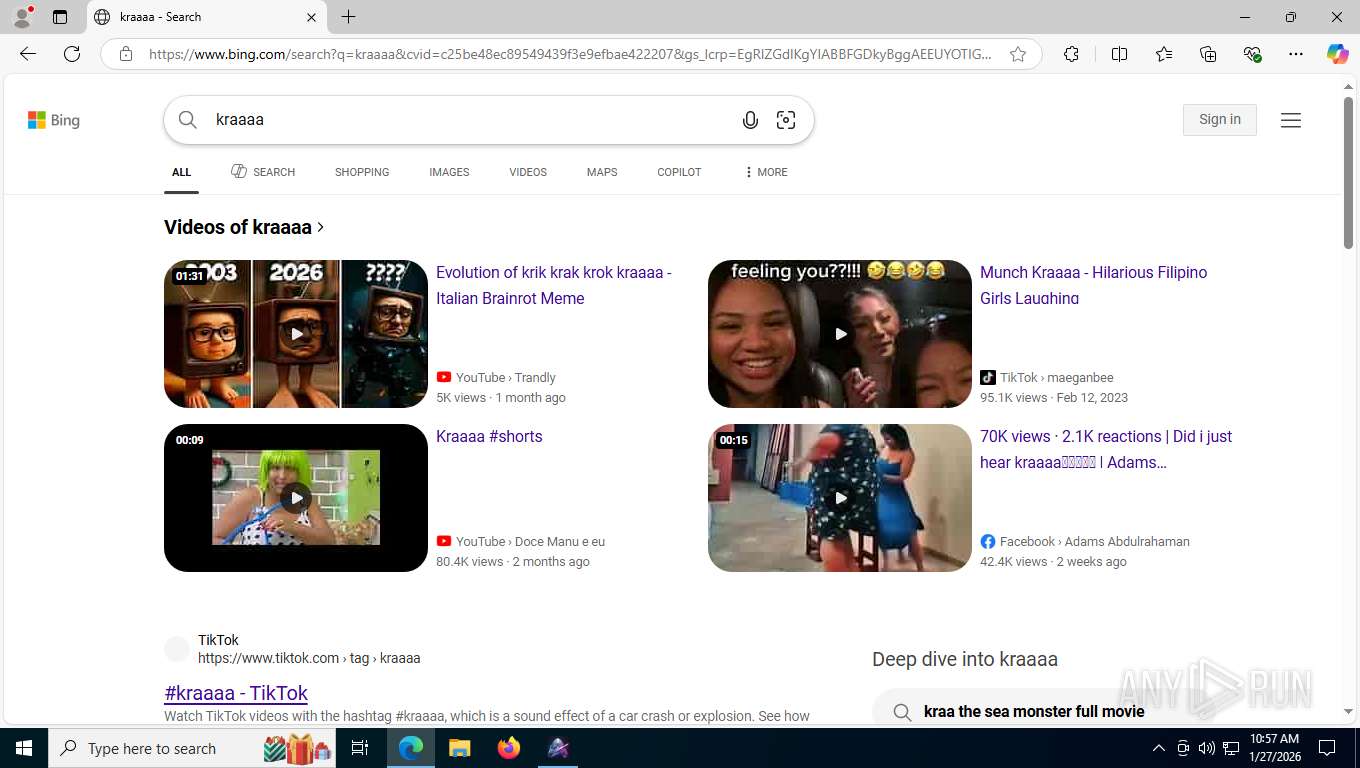Open visual search camera icon

coord(786,120)
